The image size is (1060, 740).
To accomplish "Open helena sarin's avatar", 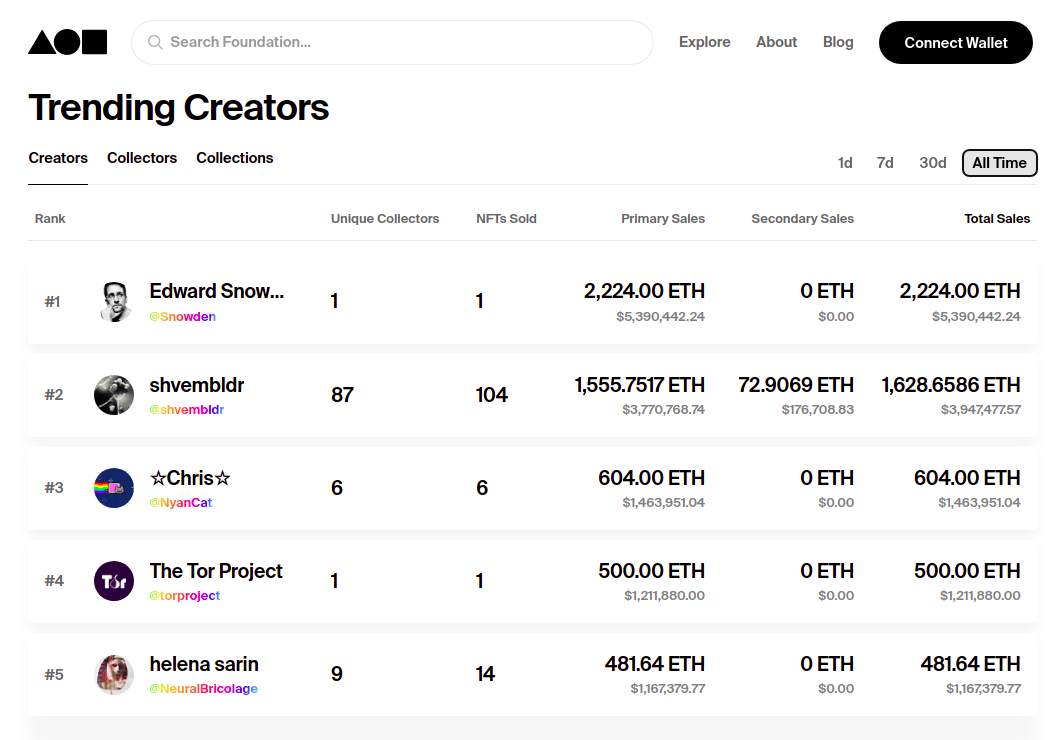I will tap(114, 674).
